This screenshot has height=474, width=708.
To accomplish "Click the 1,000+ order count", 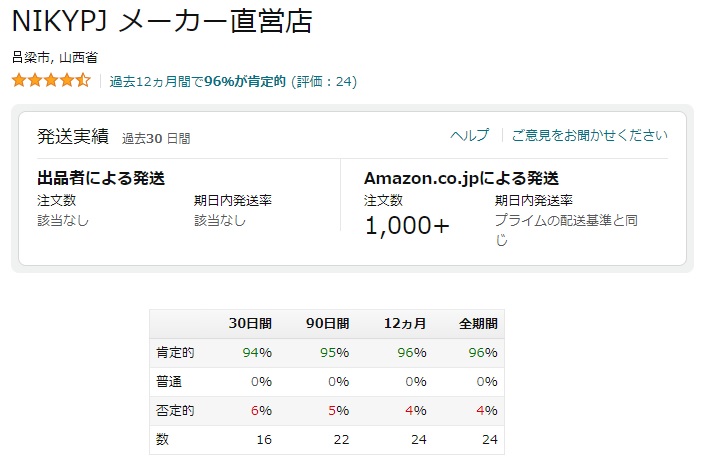I will pos(407,225).
